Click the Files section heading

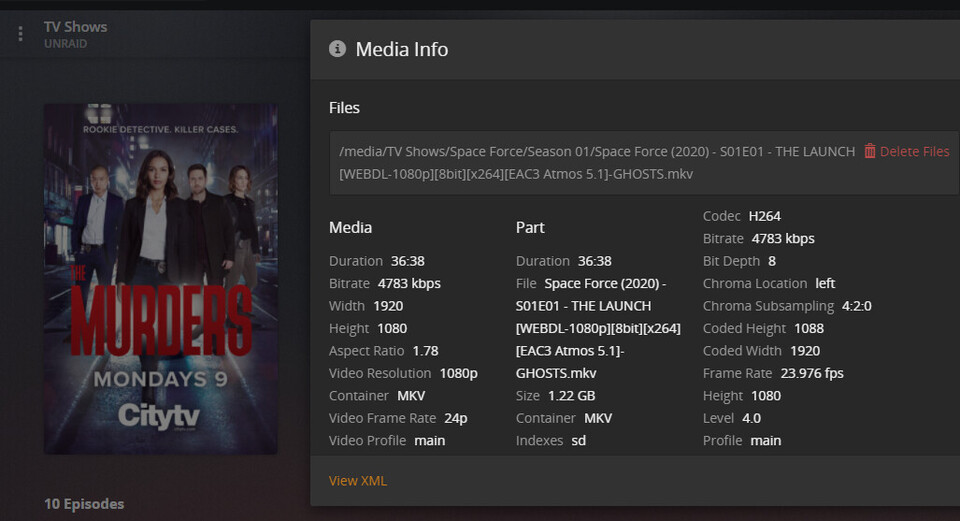tap(344, 107)
